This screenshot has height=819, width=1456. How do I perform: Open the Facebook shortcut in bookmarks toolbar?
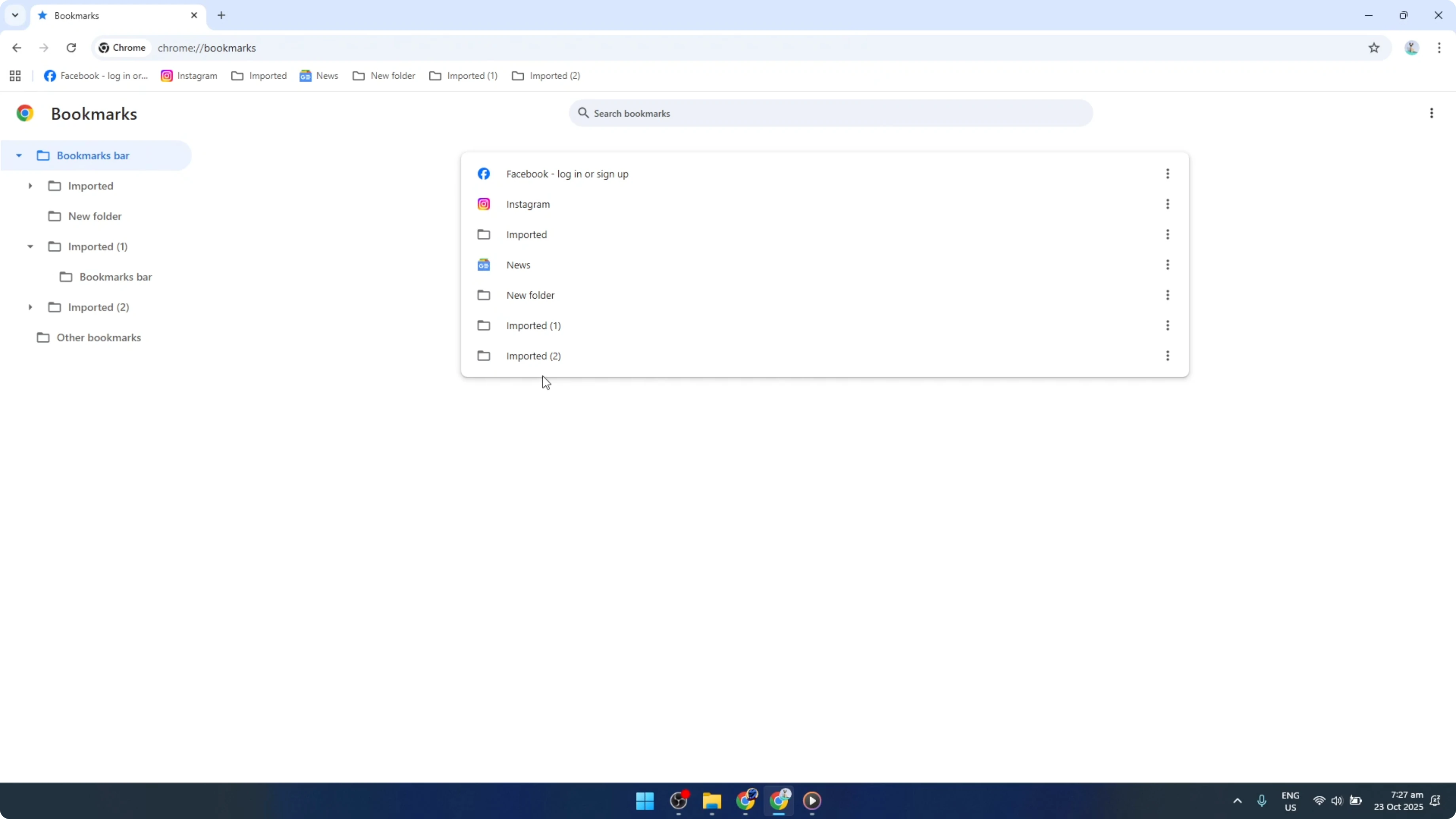pos(96,76)
